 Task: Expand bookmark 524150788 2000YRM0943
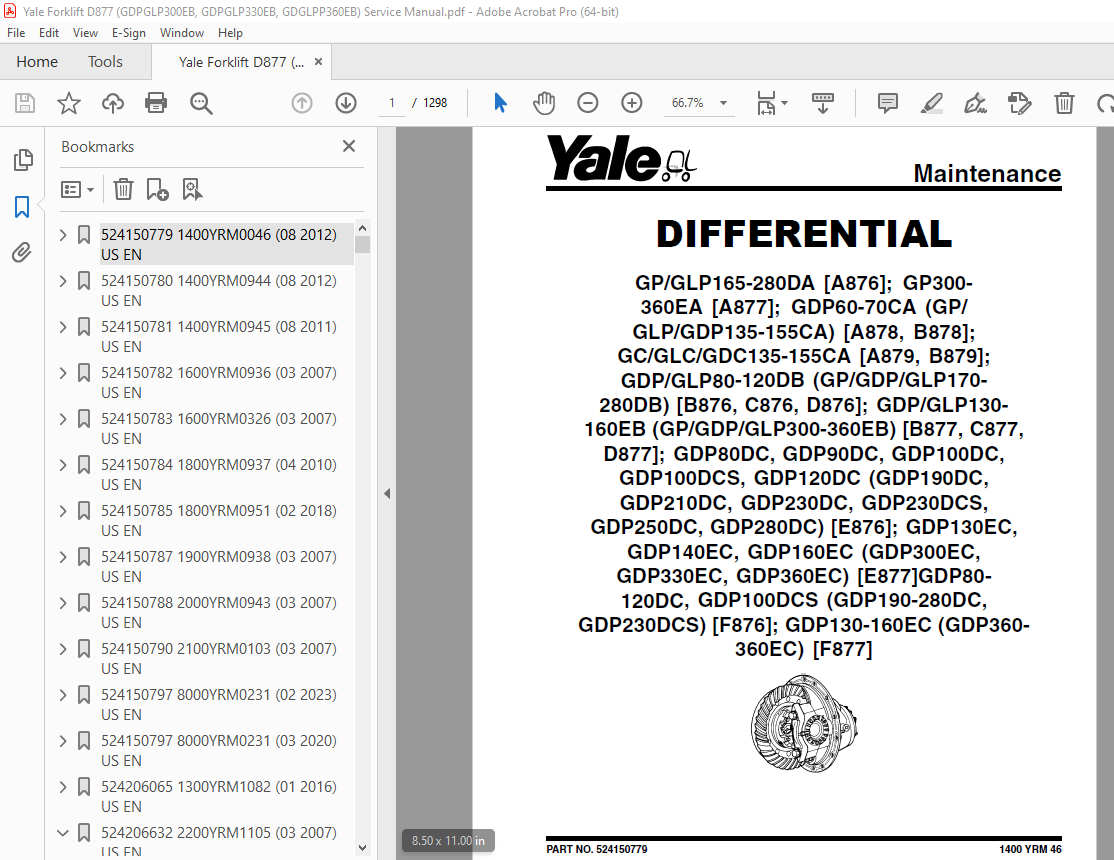click(63, 603)
